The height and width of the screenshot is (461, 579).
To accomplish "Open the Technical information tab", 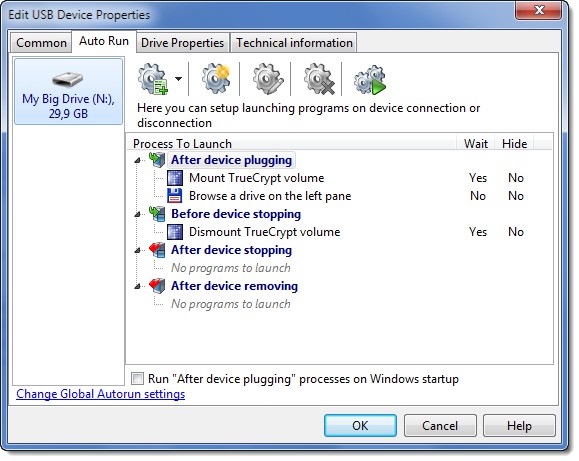I will tap(294, 43).
